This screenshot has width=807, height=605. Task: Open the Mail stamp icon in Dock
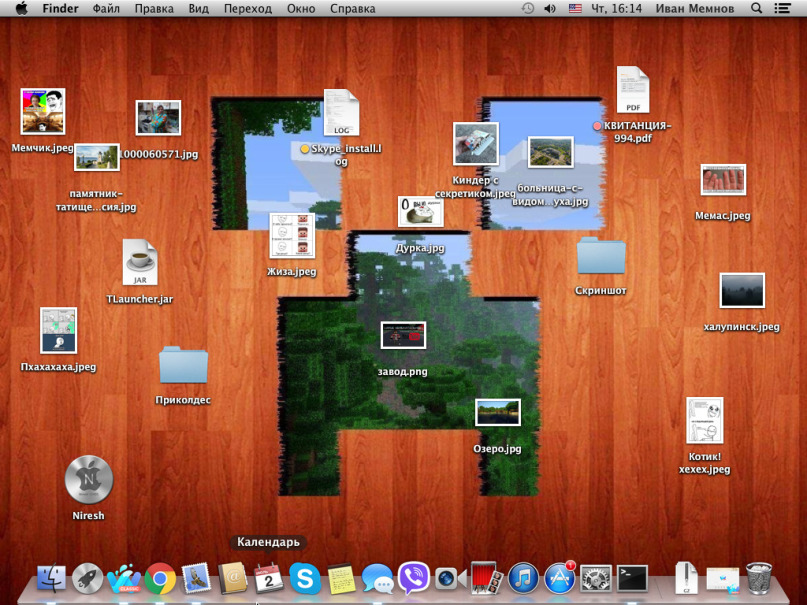196,578
